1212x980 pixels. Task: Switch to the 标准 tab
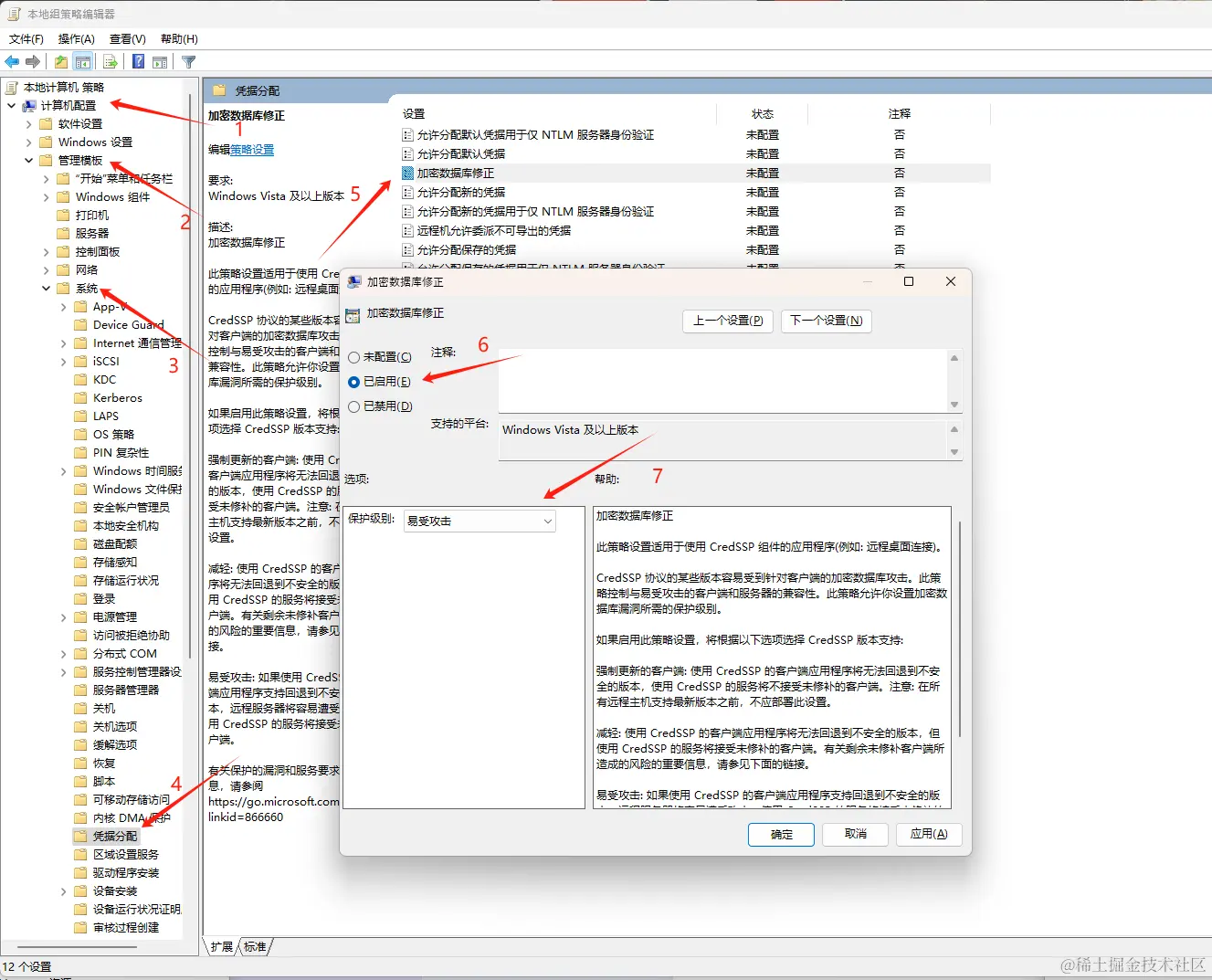click(256, 947)
